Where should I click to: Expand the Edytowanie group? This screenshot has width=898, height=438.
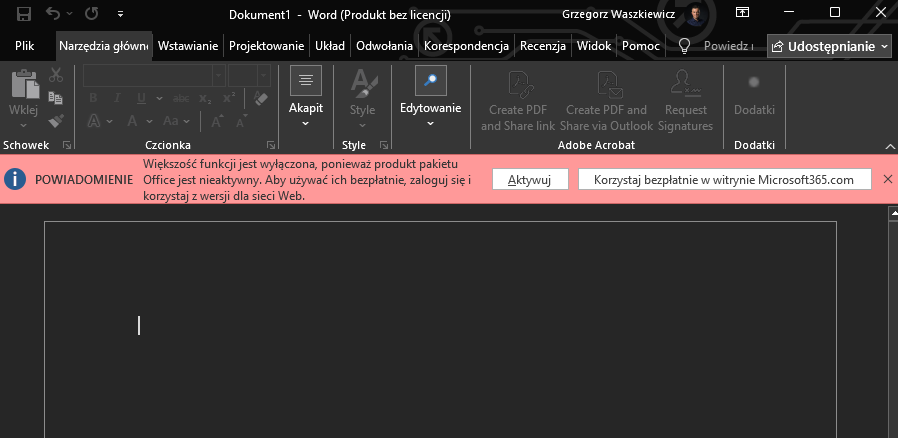pyautogui.click(x=431, y=97)
